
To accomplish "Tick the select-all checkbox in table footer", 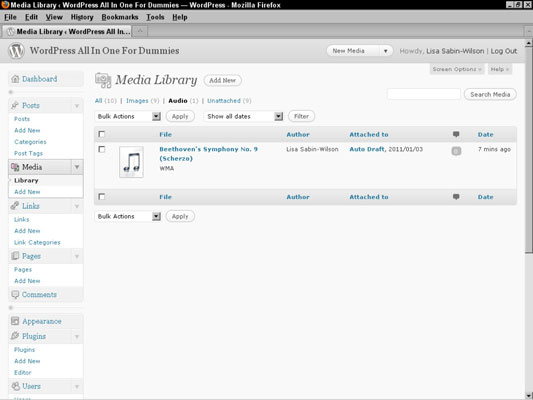I will click(x=102, y=196).
